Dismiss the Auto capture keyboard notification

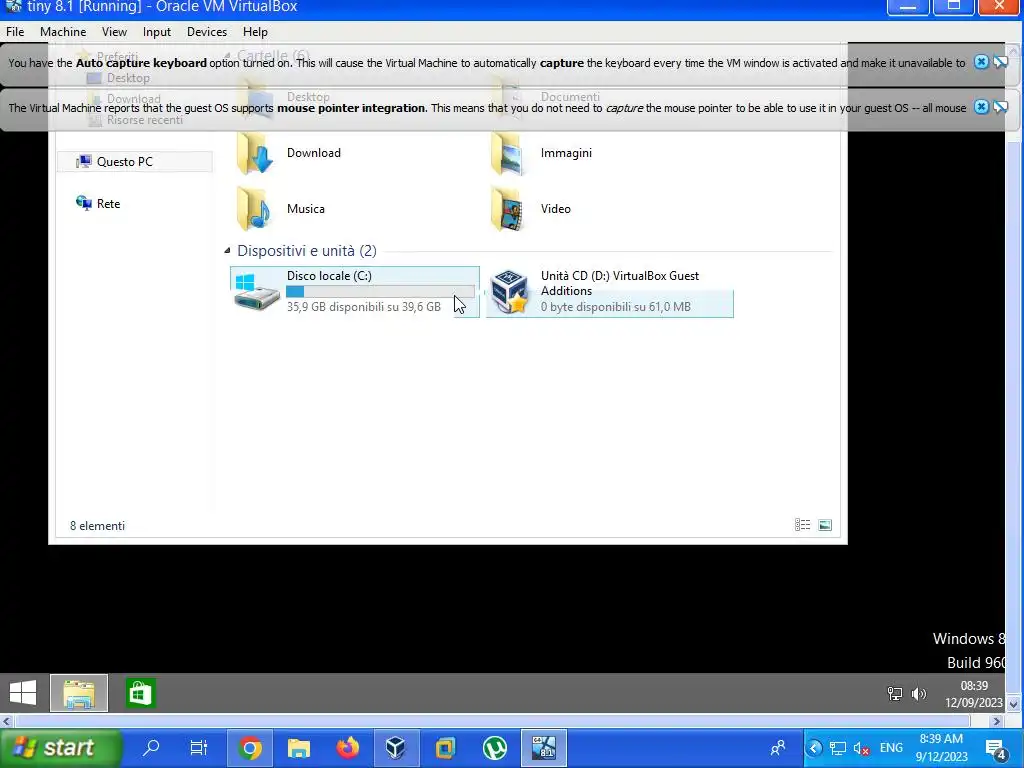[x=981, y=62]
